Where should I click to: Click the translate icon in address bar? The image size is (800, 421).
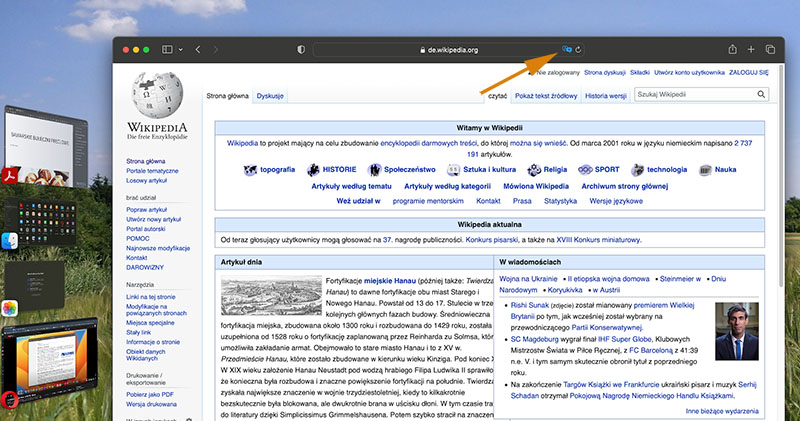(x=566, y=49)
